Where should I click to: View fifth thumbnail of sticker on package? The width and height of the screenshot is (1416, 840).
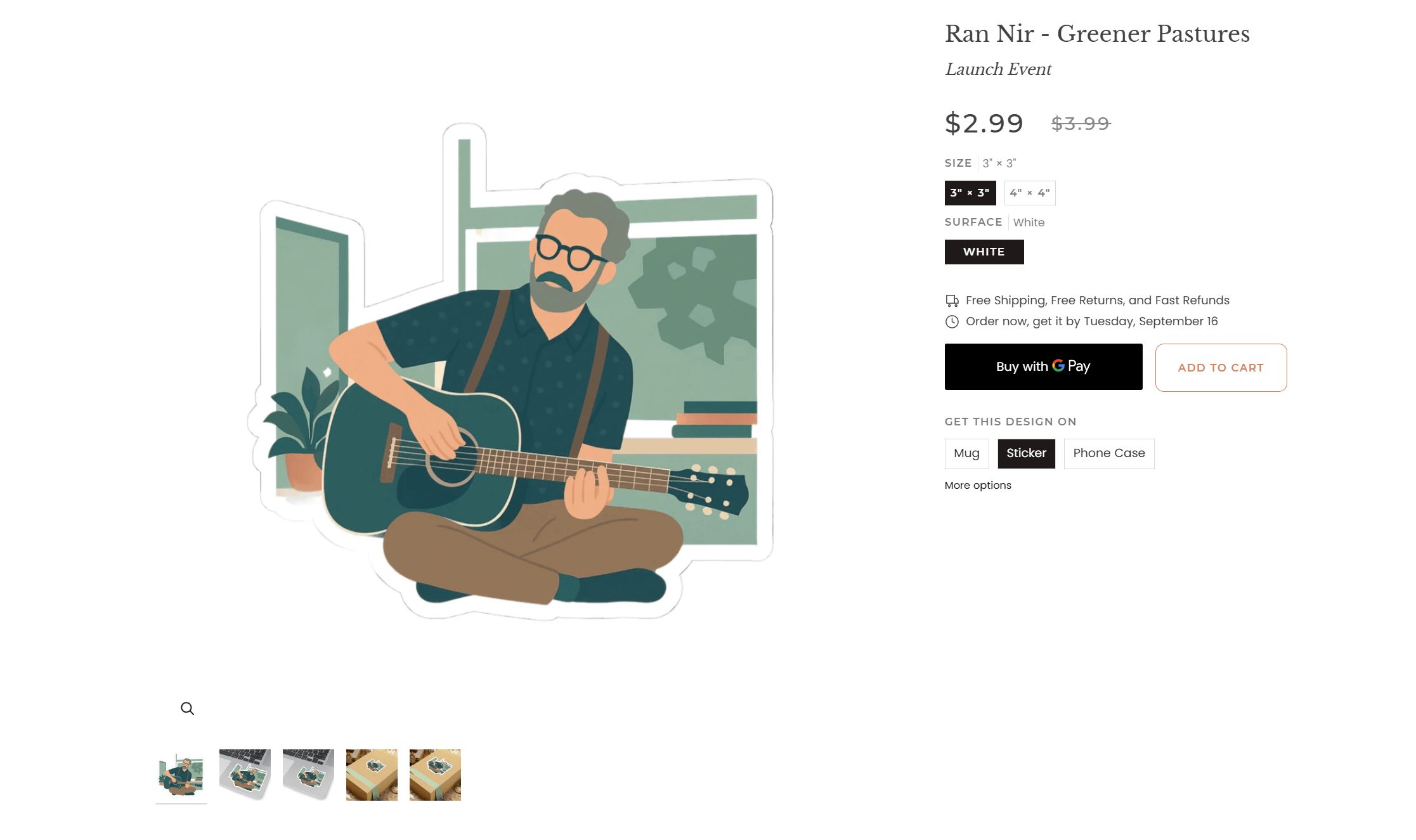click(x=435, y=775)
